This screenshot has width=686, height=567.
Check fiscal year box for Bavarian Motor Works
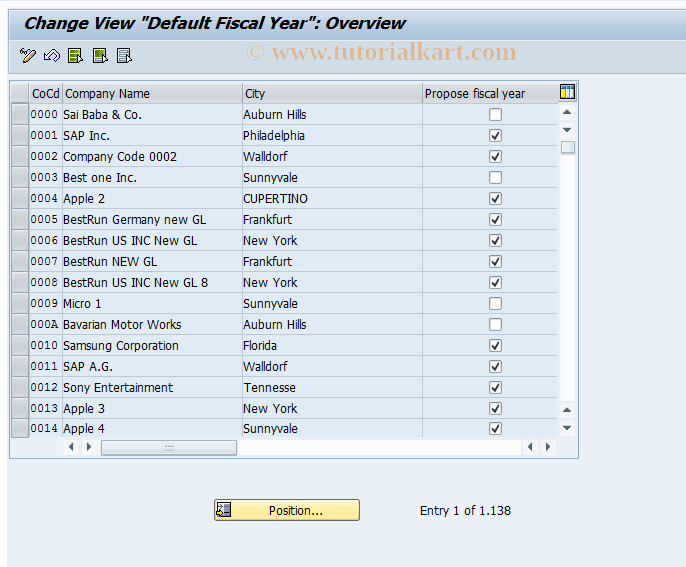point(495,325)
